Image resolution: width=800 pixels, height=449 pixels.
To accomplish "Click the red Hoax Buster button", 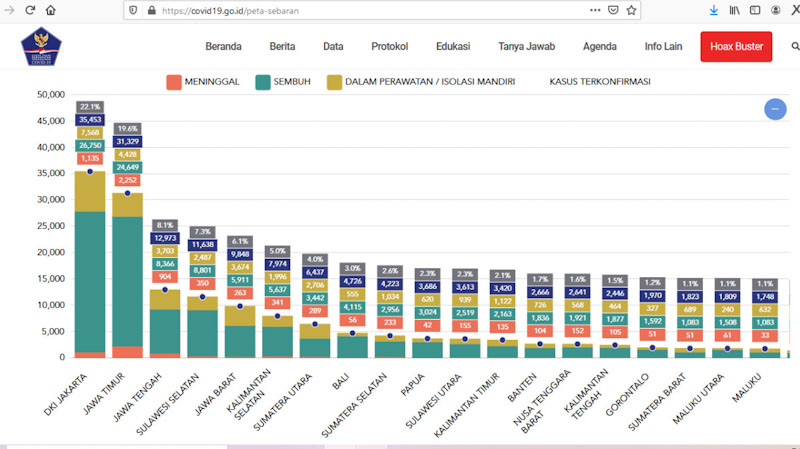I will tap(736, 47).
